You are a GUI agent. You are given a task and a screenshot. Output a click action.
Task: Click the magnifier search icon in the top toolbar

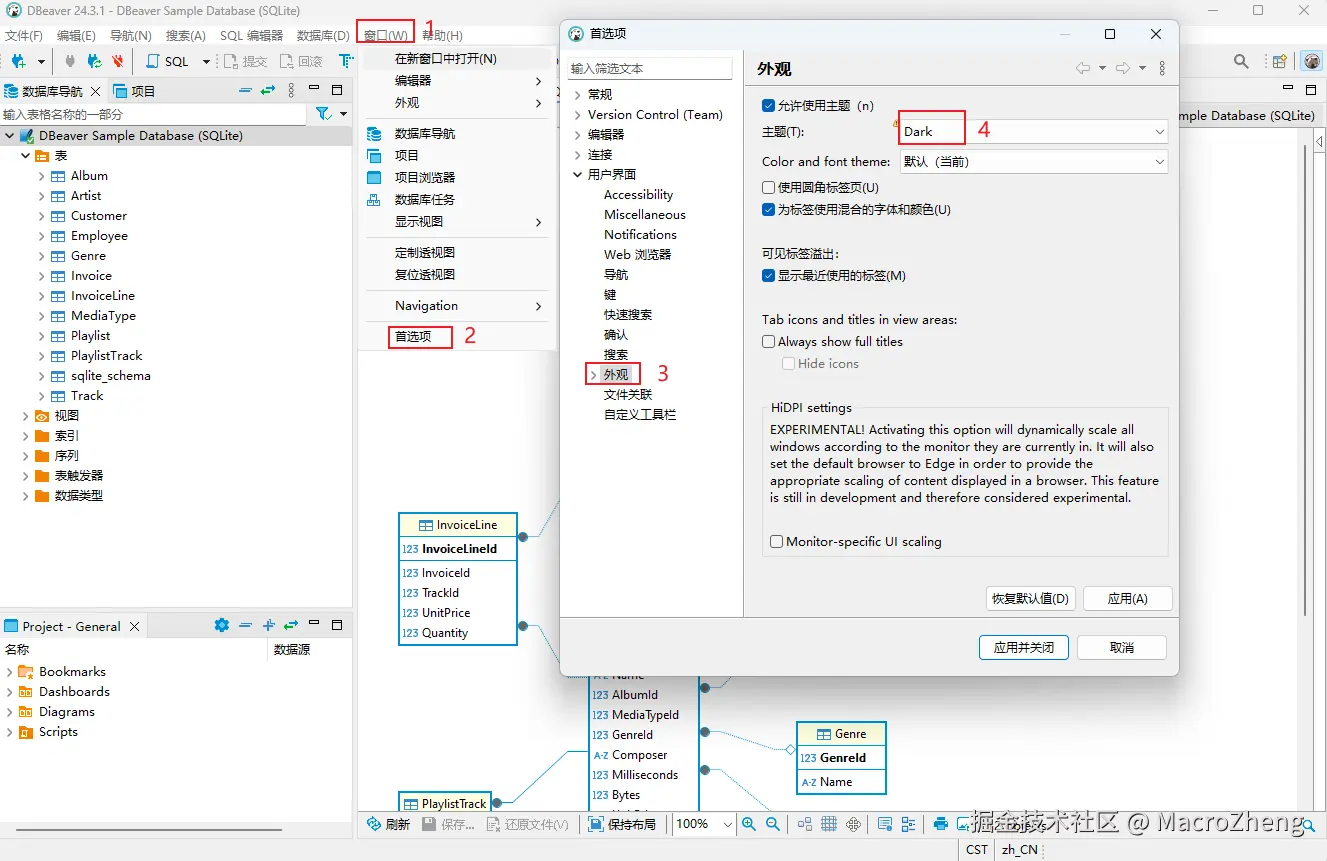1241,61
